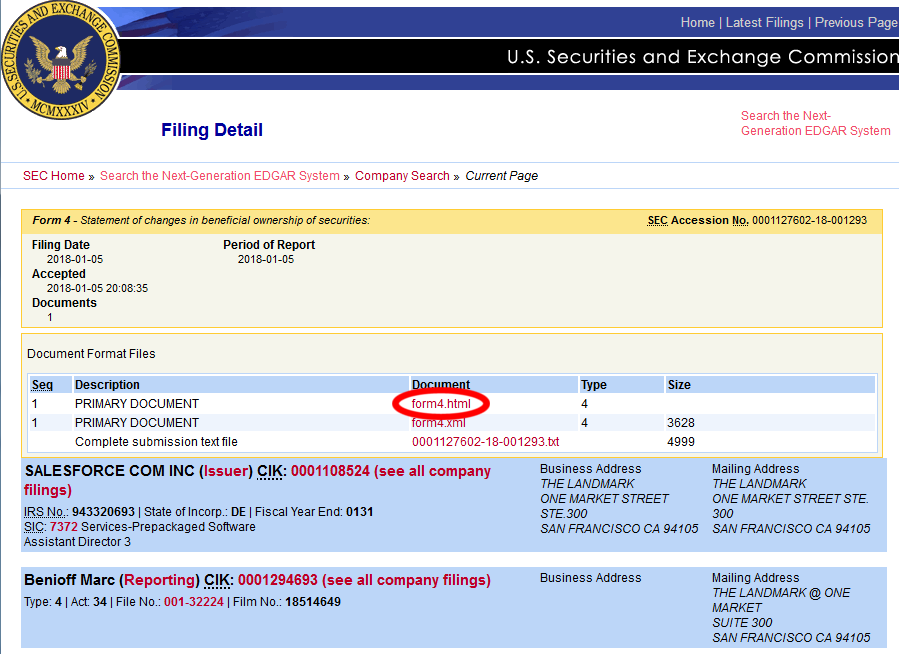This screenshot has width=899, height=654.
Task: Select Company Search from the breadcrumb
Action: pos(402,175)
